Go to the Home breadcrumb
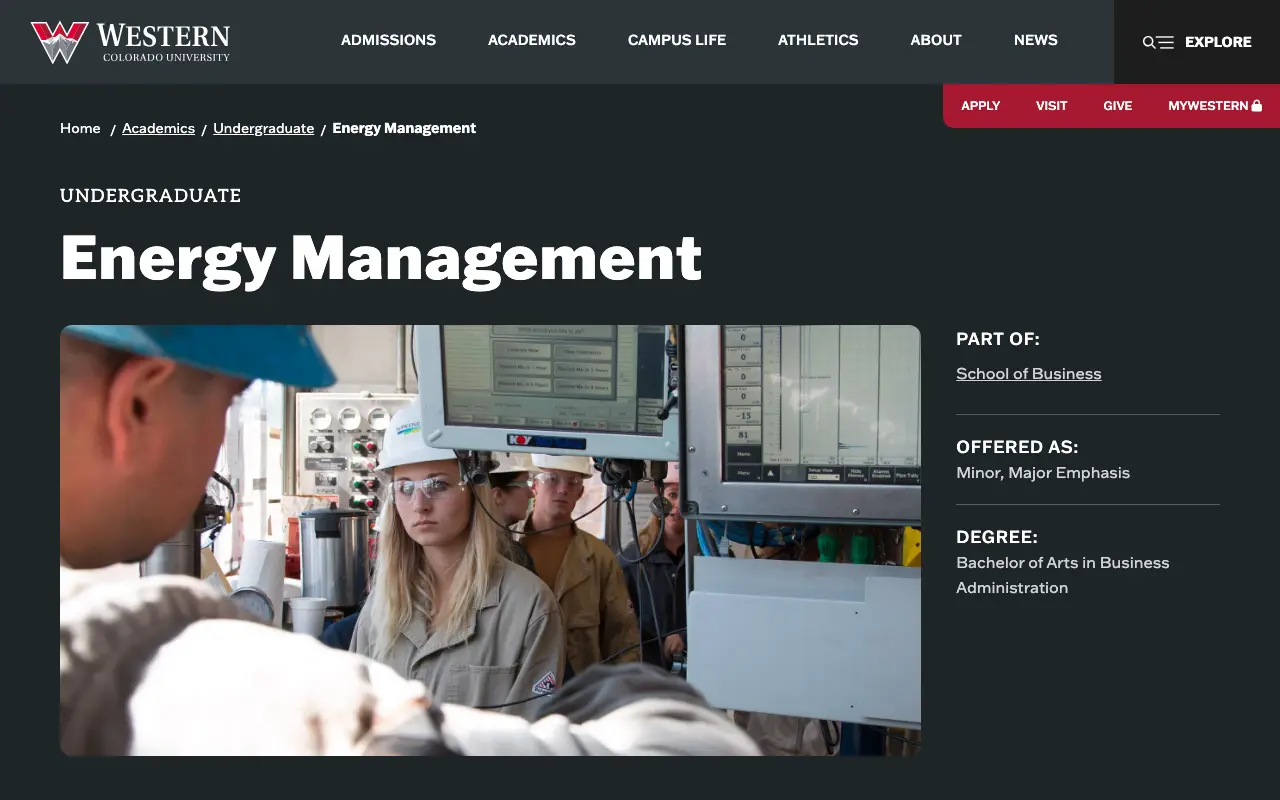This screenshot has width=1280, height=800. click(80, 128)
